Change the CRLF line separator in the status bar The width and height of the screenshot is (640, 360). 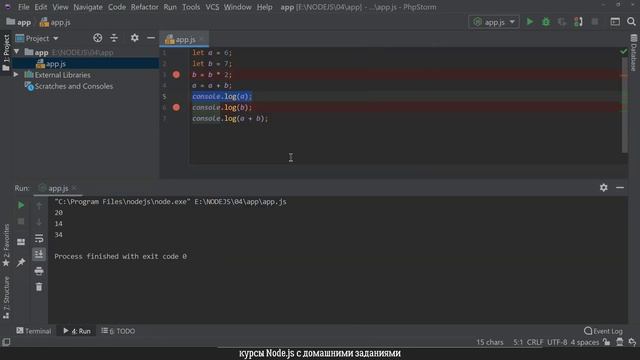pyautogui.click(x=535, y=342)
